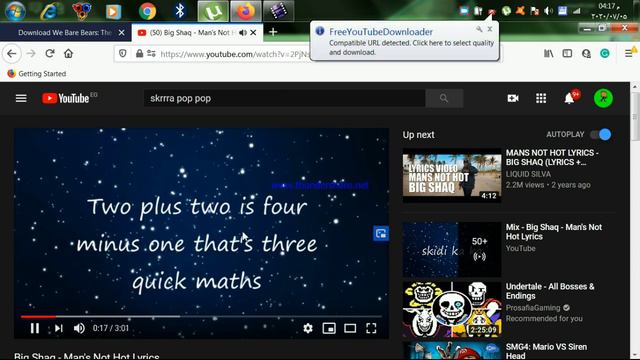
Task: Run search with magnifier button
Action: [444, 98]
